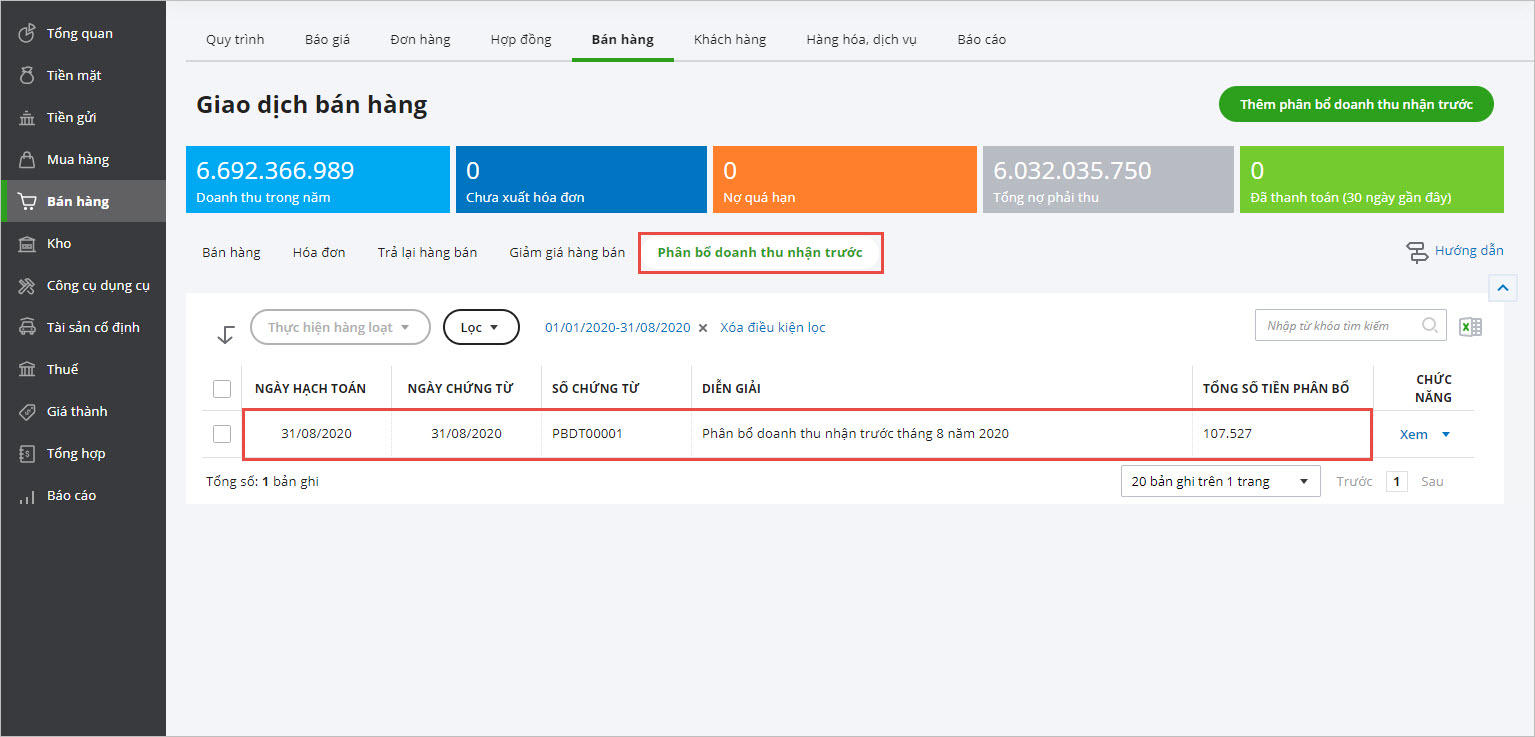Viewport: 1535px width, 737px height.
Task: Click the bulk action arrow icon
Action: tap(226, 335)
